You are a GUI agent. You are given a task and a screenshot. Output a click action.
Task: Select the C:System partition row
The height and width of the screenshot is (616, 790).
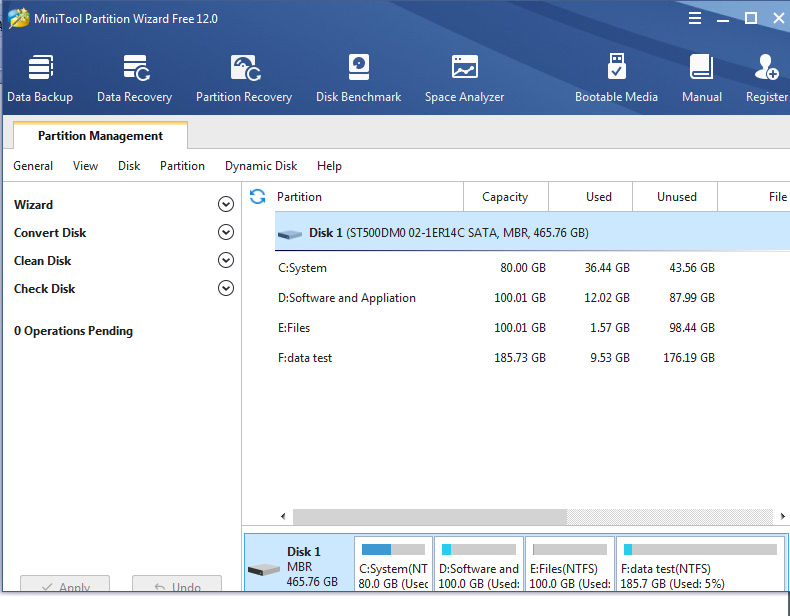pos(532,268)
